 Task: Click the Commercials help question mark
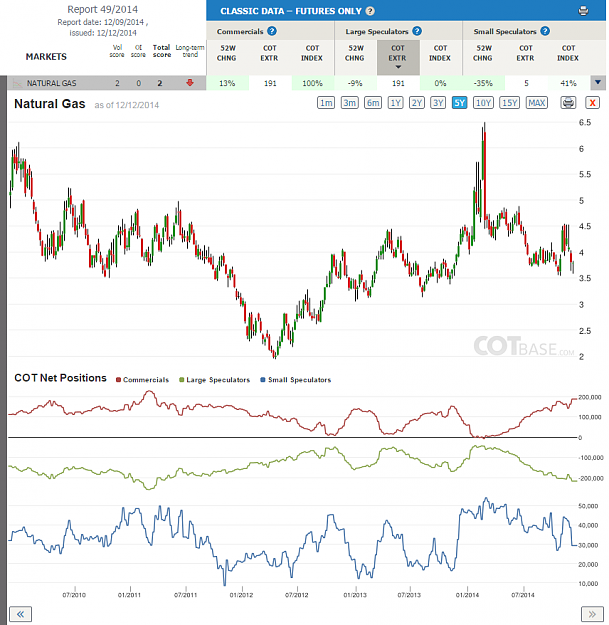coord(272,31)
